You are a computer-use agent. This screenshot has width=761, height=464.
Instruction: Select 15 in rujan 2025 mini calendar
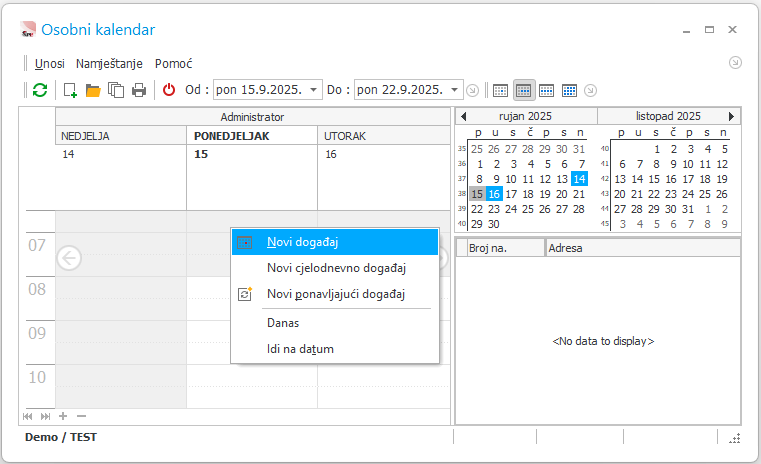point(477,194)
